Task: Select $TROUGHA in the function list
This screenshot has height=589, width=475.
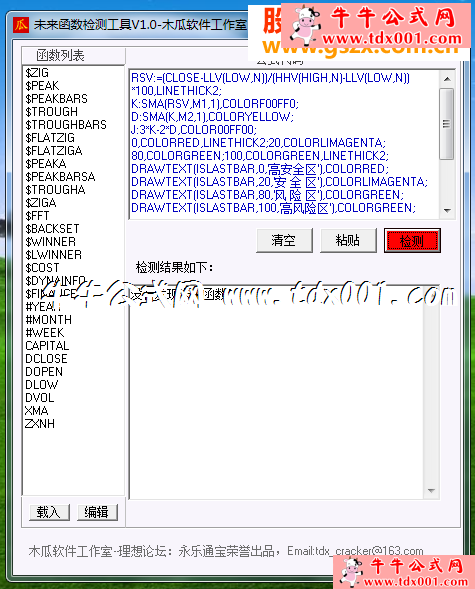Action: tap(55, 190)
